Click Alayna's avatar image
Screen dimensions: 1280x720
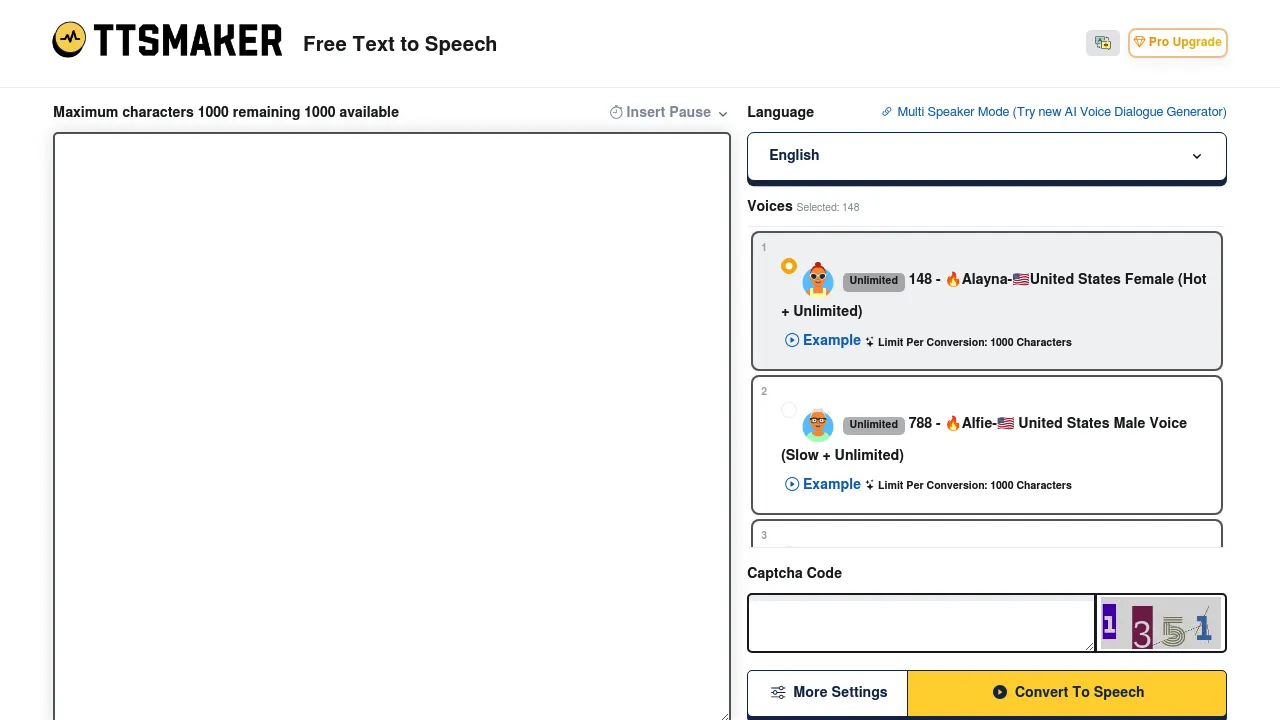(x=817, y=281)
